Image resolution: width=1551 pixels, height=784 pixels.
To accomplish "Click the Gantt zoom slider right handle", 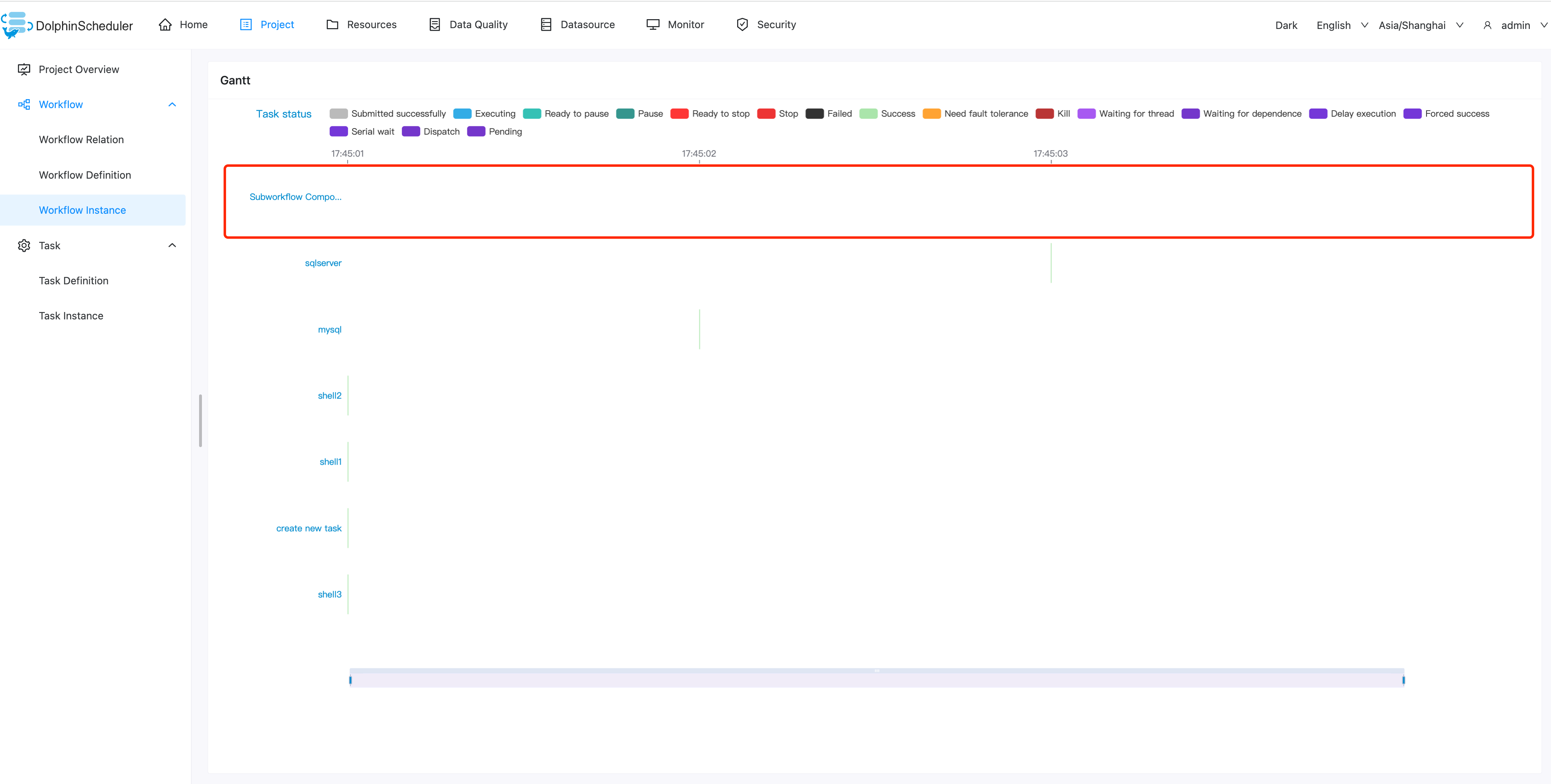I will click(1403, 680).
